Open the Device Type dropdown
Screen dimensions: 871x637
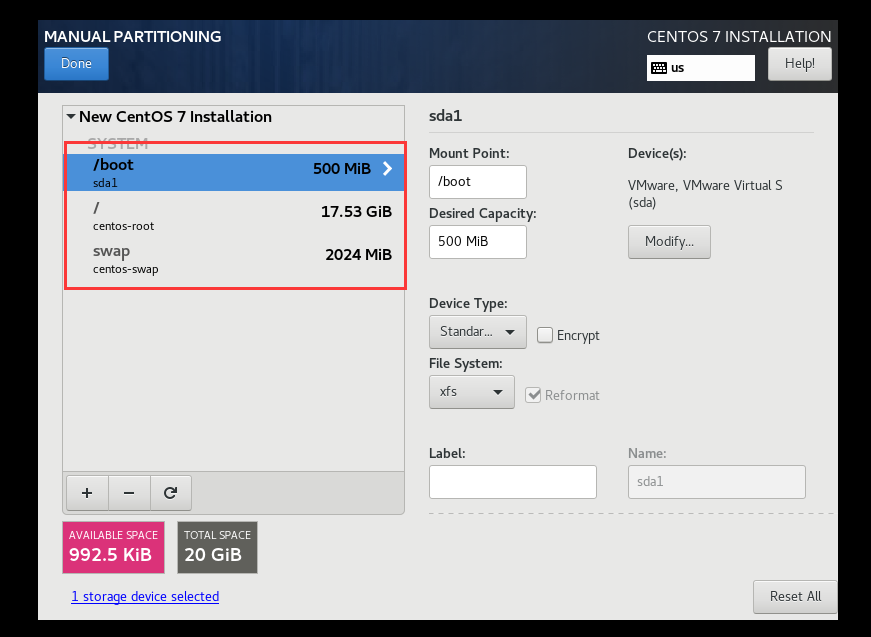pyautogui.click(x=478, y=332)
